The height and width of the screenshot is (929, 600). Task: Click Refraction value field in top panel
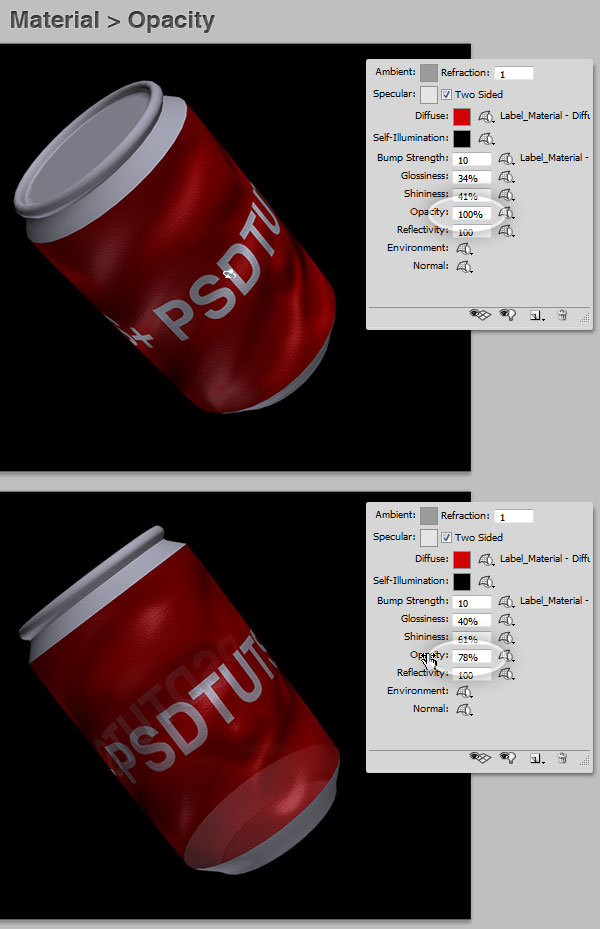(514, 73)
